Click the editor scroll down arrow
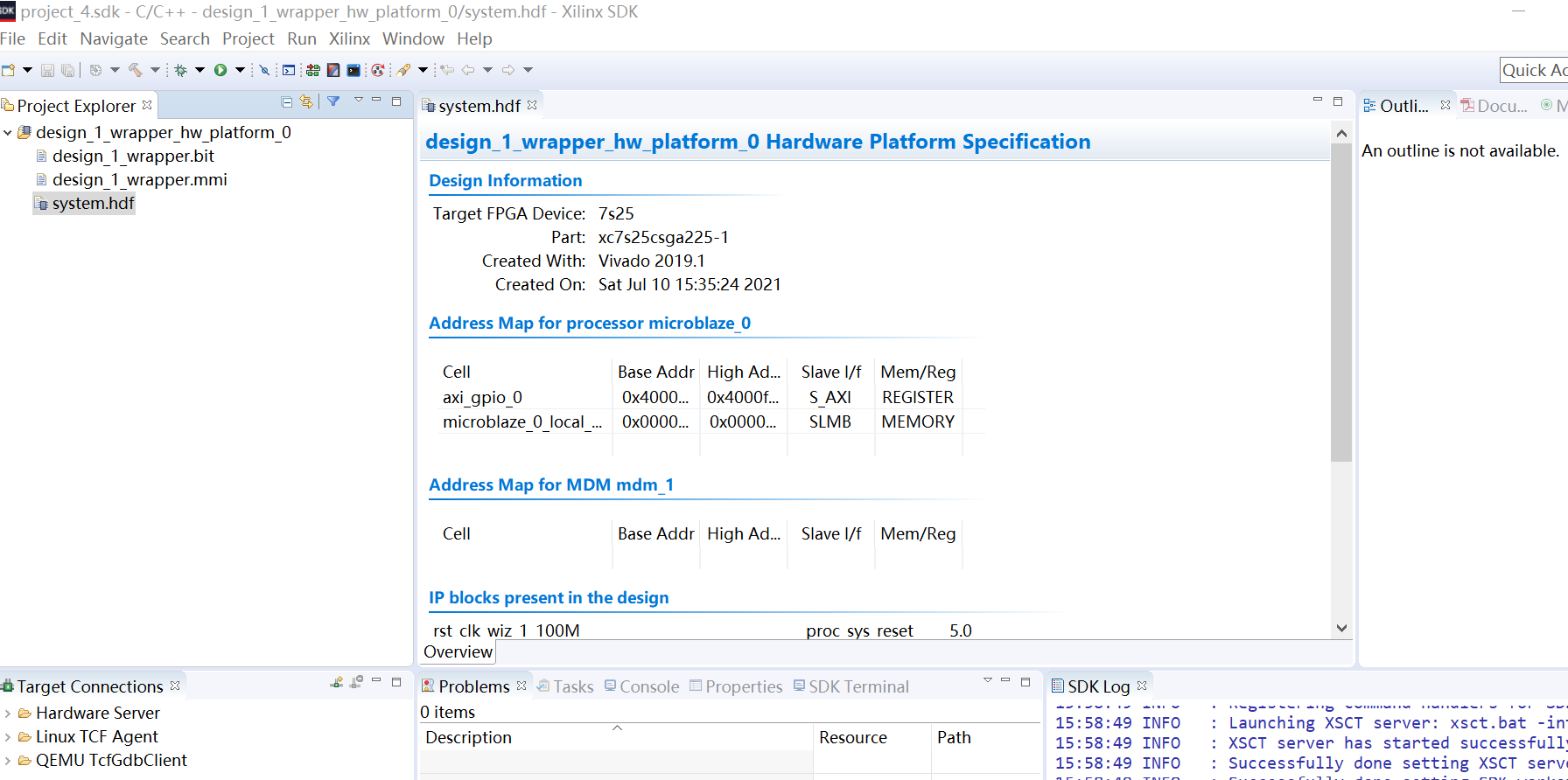 (1341, 628)
